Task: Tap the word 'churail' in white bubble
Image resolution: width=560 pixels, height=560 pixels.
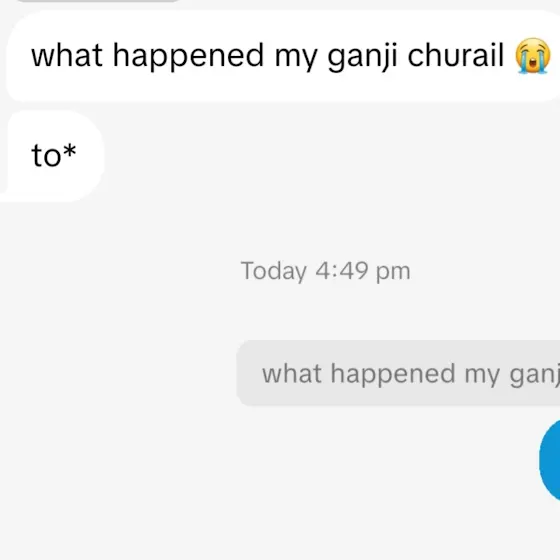Action: click(455, 55)
